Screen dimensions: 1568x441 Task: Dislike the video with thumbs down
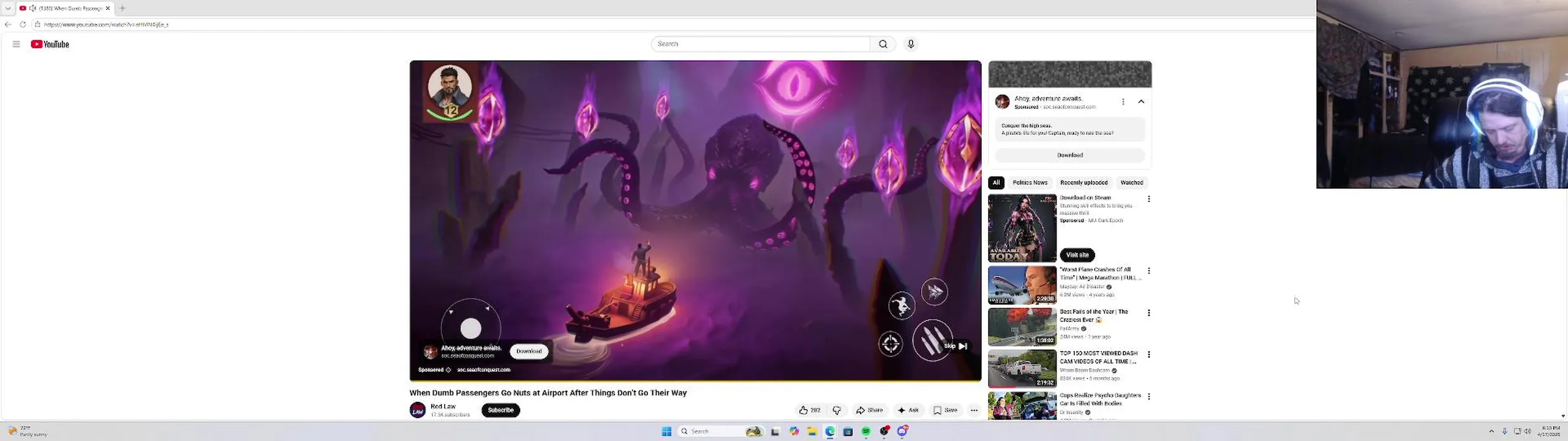tap(837, 410)
